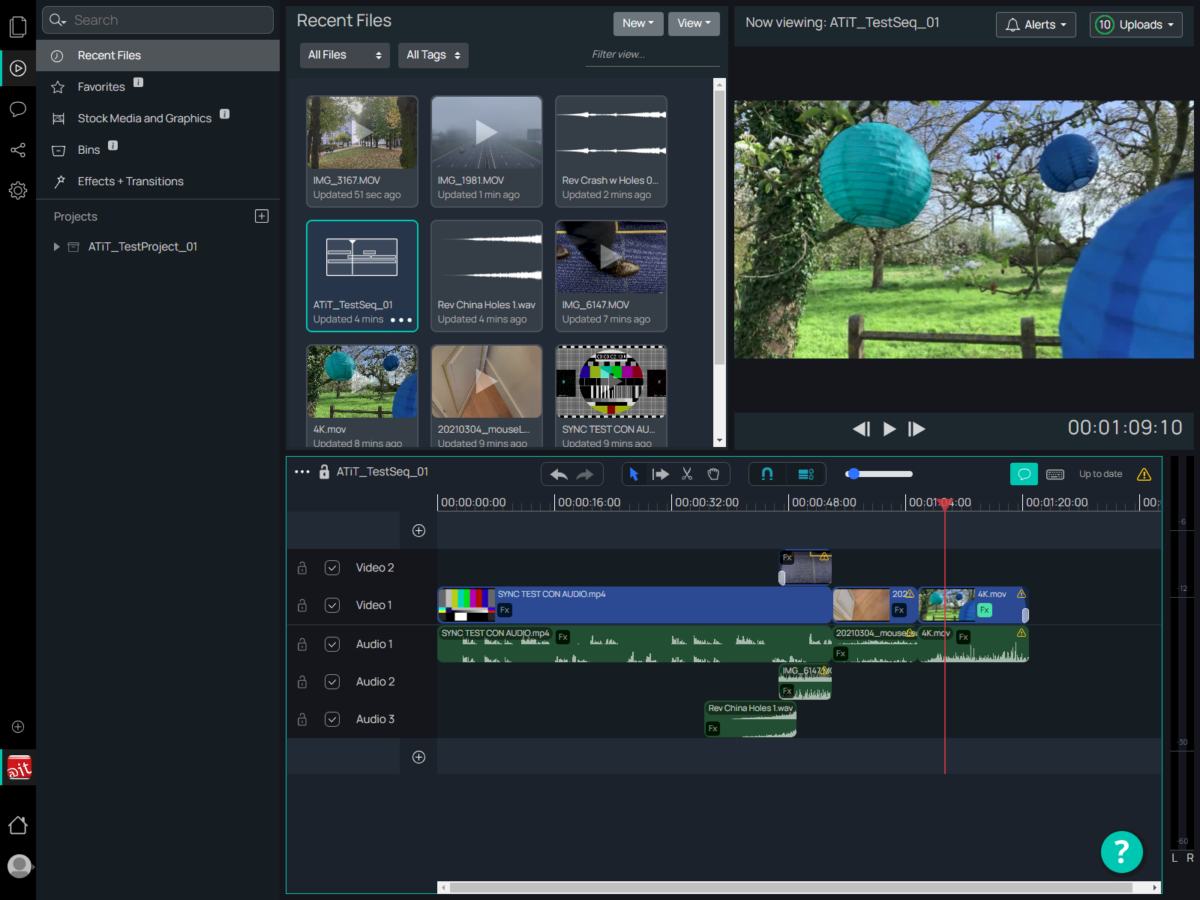
Task: Lock the Video 1 track
Action: click(302, 606)
